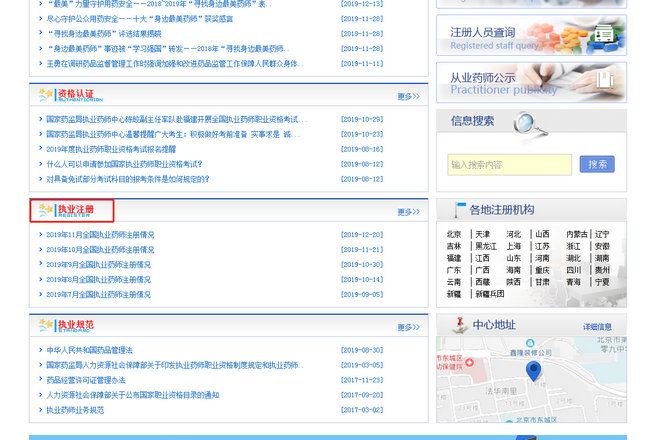Open 中华人民共和国药品管理法 article
This screenshot has width=650, height=440.
click(89, 350)
